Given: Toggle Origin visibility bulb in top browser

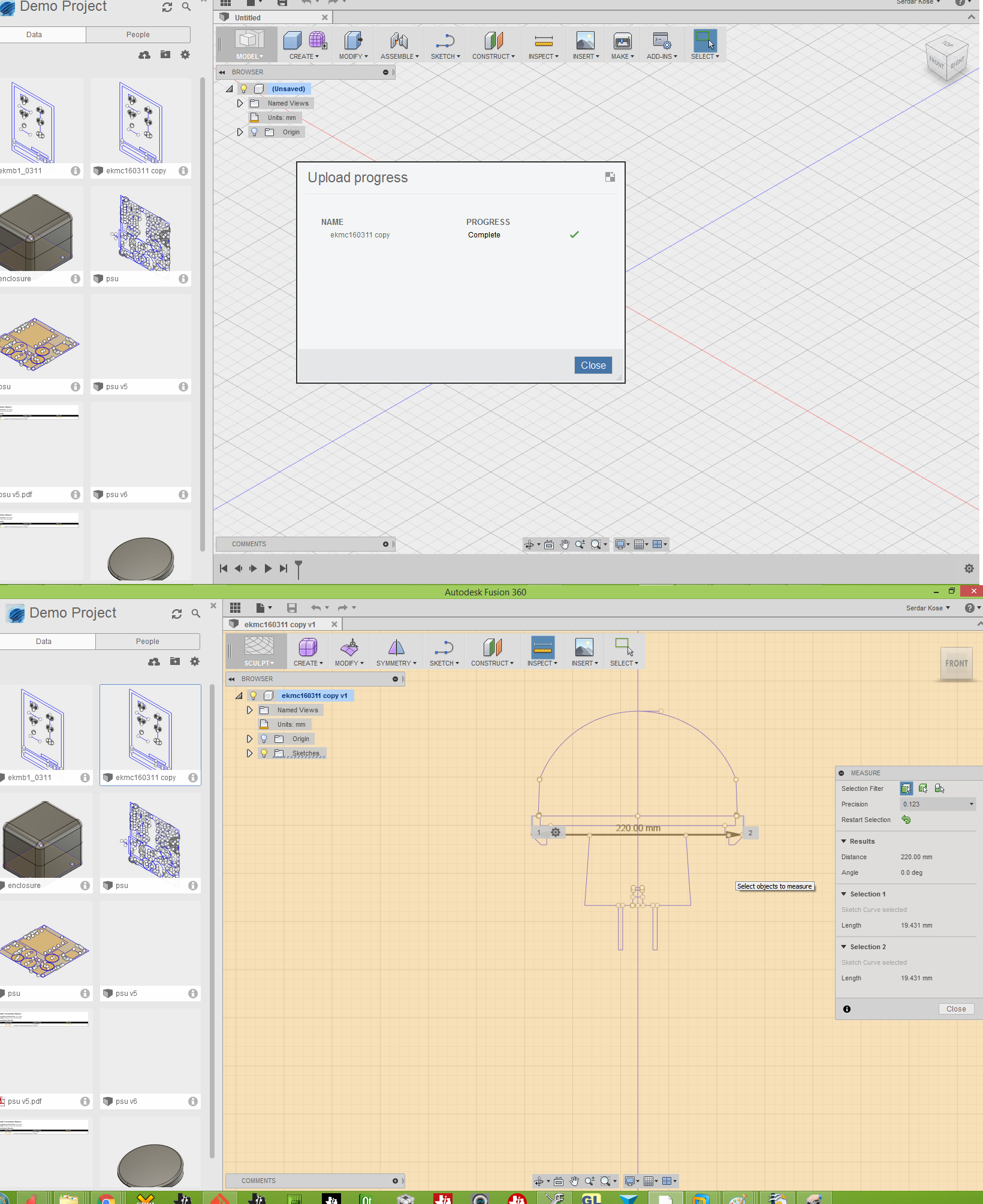Looking at the screenshot, I should tap(254, 132).
